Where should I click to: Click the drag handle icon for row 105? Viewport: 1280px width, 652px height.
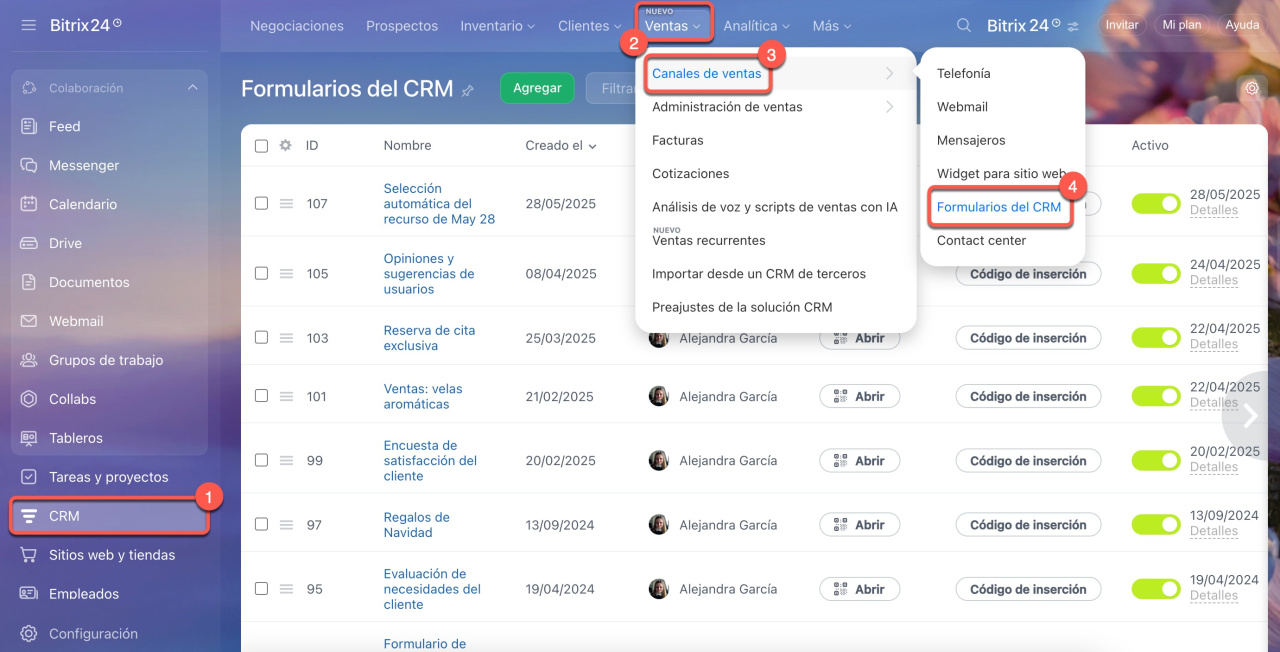286,274
